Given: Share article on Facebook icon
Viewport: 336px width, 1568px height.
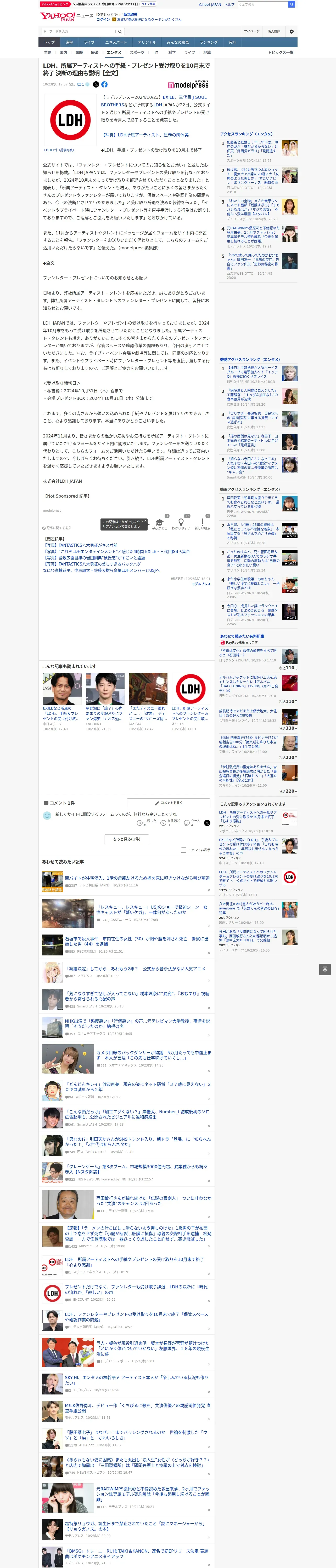Looking at the screenshot, I should (104, 85).
